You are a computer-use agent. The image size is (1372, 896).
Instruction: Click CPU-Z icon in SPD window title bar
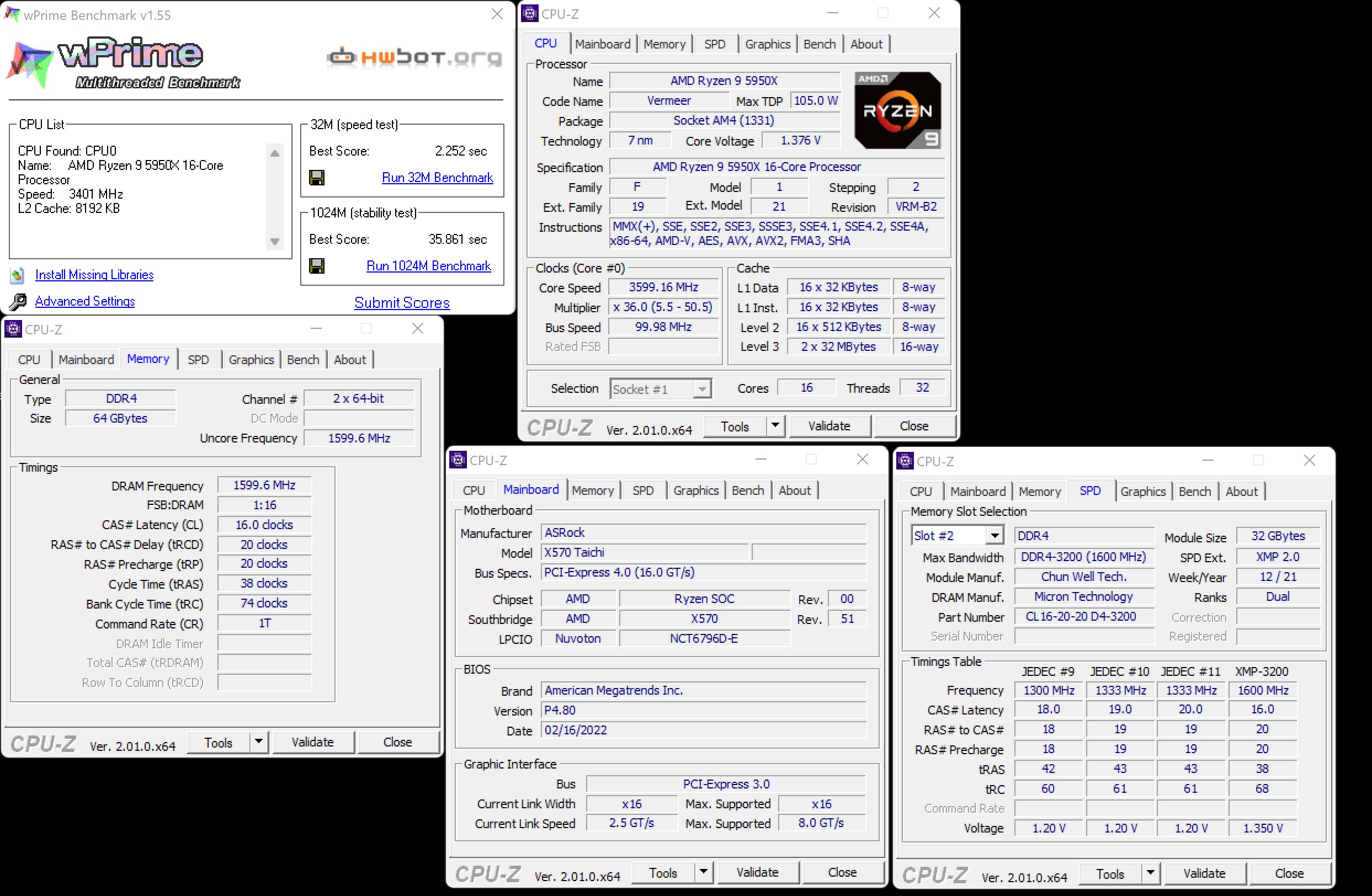pyautogui.click(x=905, y=461)
